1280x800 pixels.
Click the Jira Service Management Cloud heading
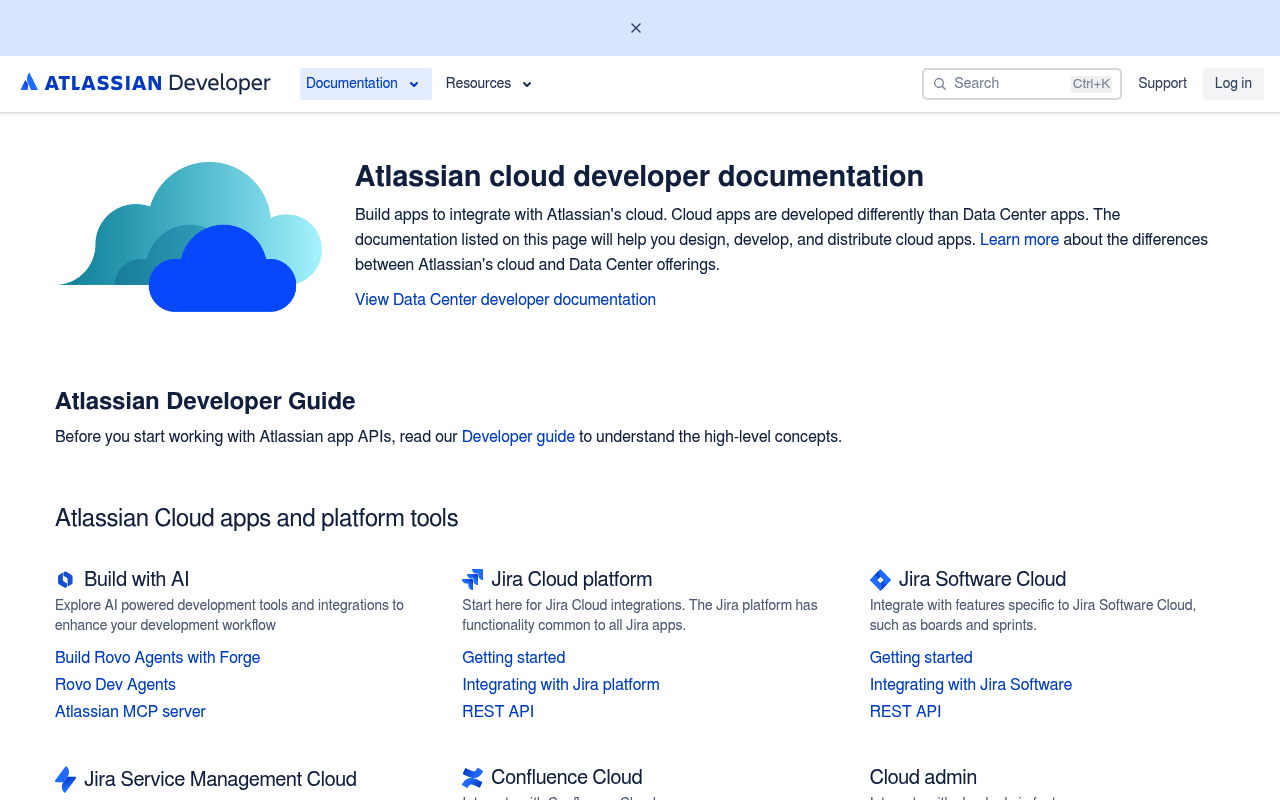[x=220, y=779]
